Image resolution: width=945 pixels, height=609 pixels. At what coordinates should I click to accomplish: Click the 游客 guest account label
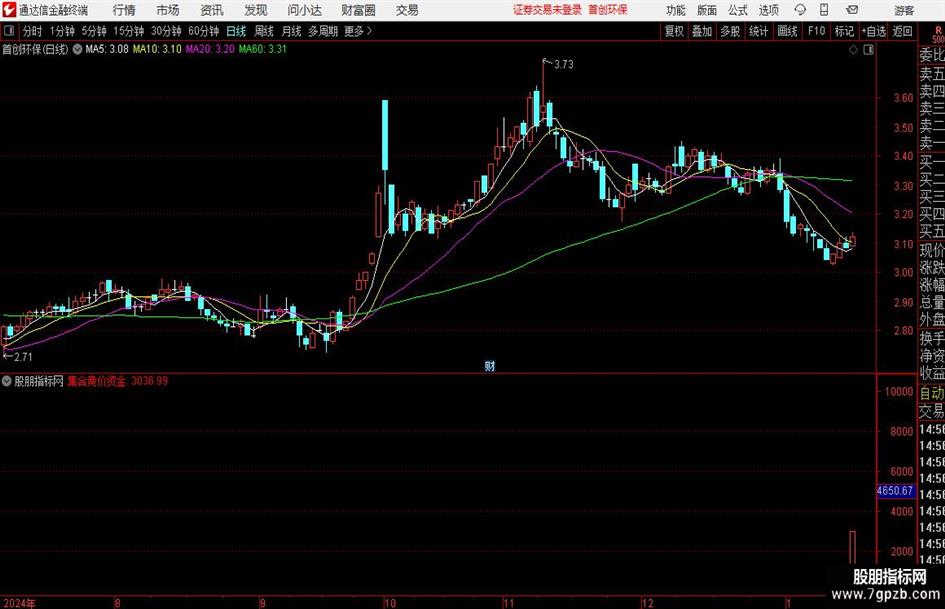click(903, 10)
